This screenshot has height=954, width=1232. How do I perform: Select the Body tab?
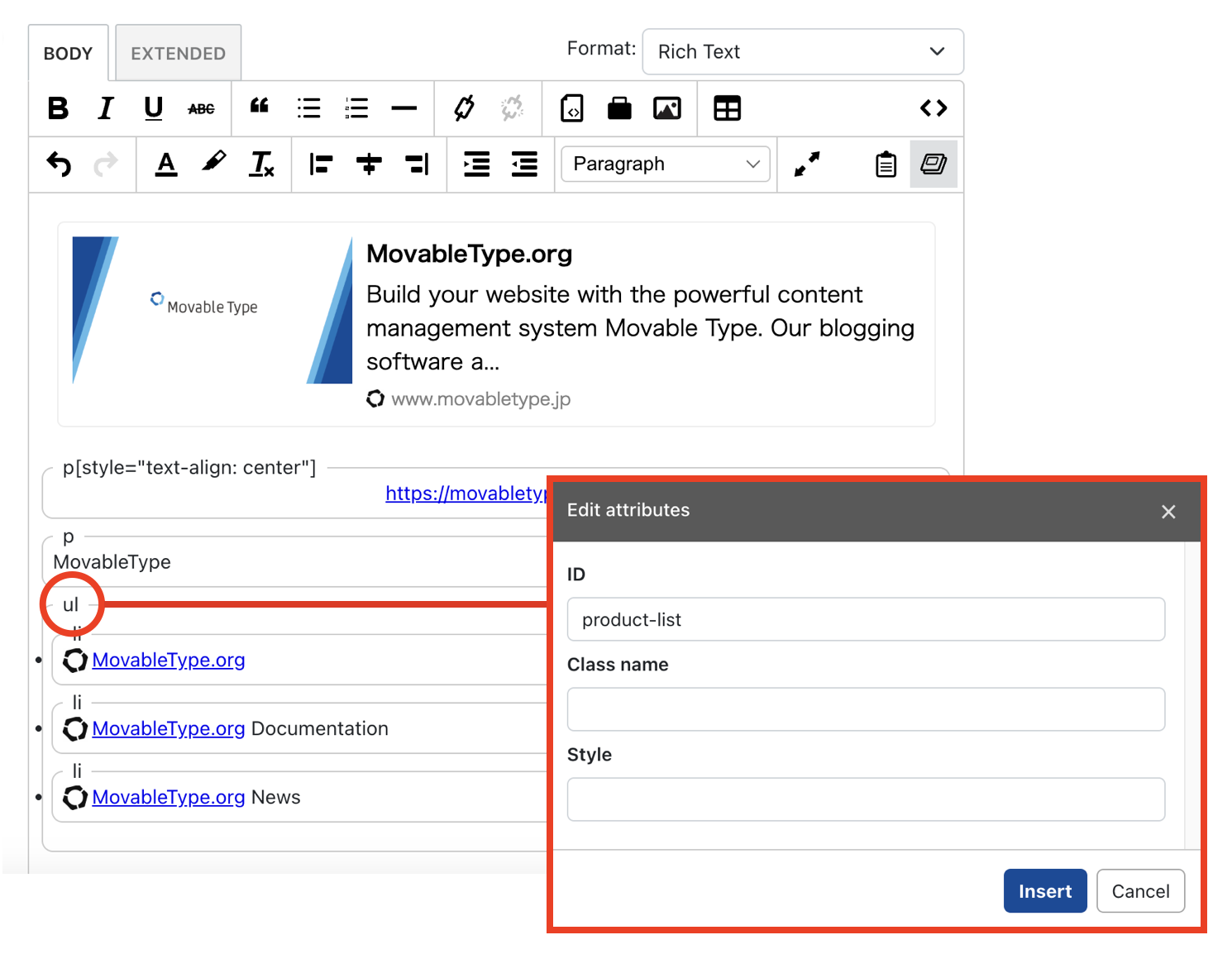click(x=68, y=54)
